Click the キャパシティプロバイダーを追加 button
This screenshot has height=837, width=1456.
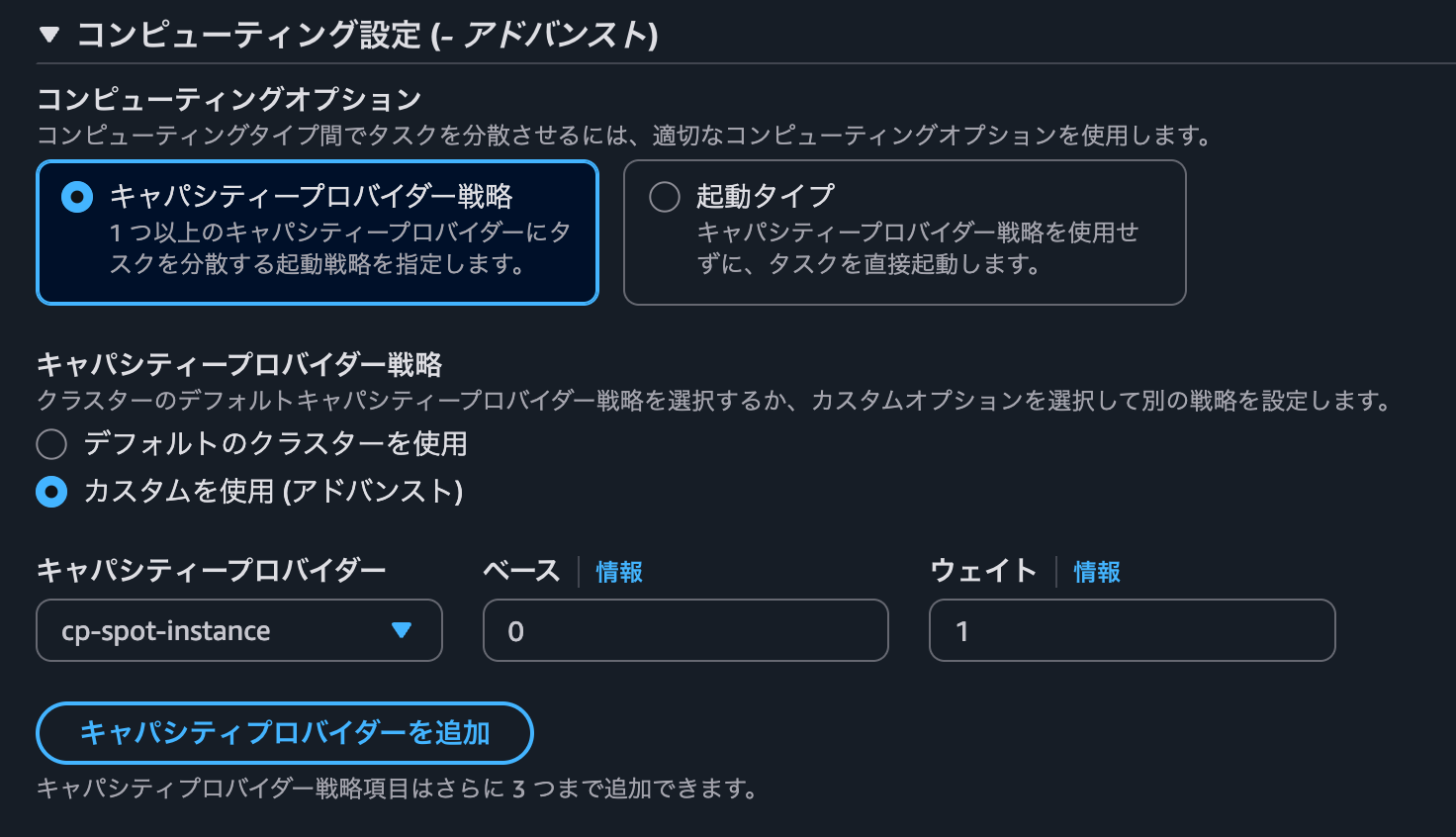pos(285,733)
